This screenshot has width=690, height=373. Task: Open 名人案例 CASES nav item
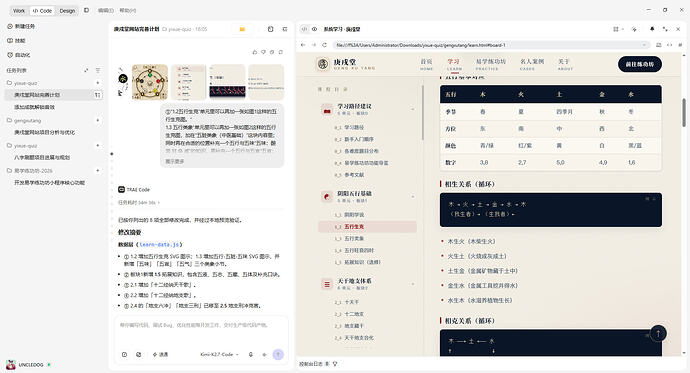coord(532,64)
